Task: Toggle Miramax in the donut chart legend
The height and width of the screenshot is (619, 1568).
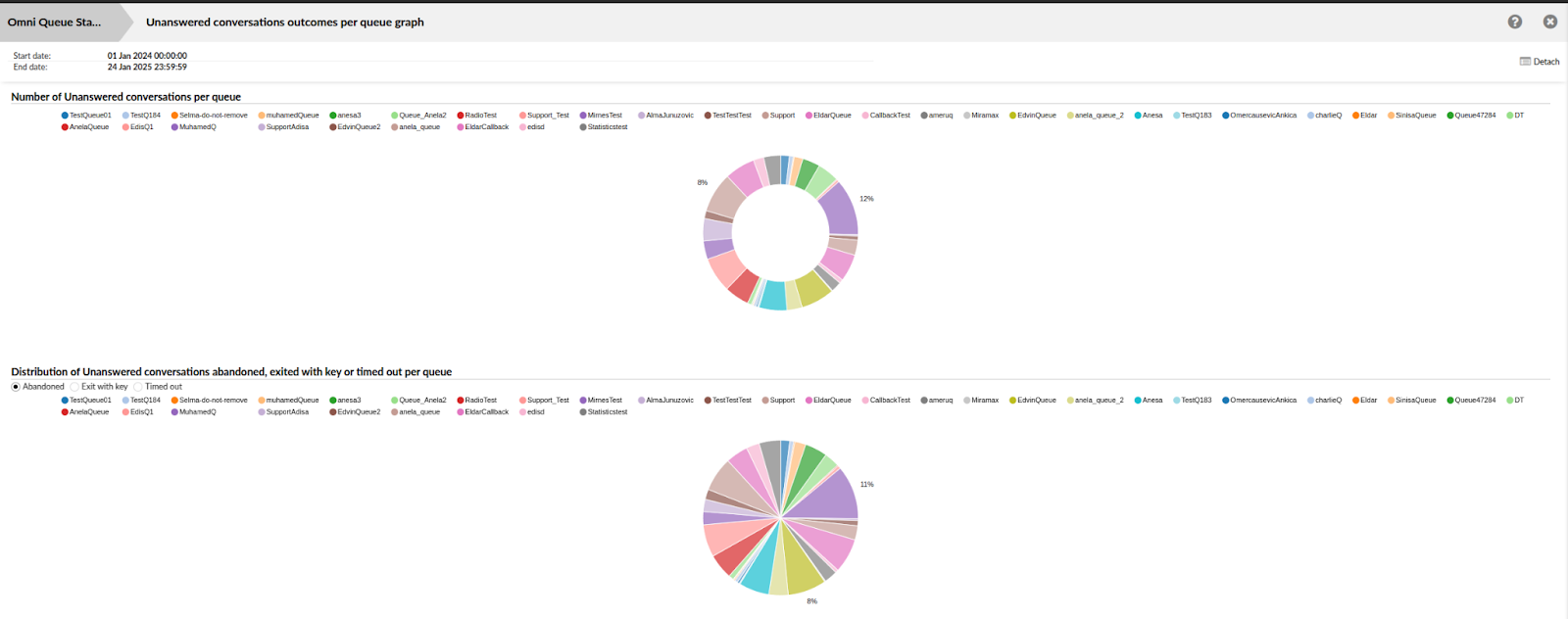Action: pos(980,116)
